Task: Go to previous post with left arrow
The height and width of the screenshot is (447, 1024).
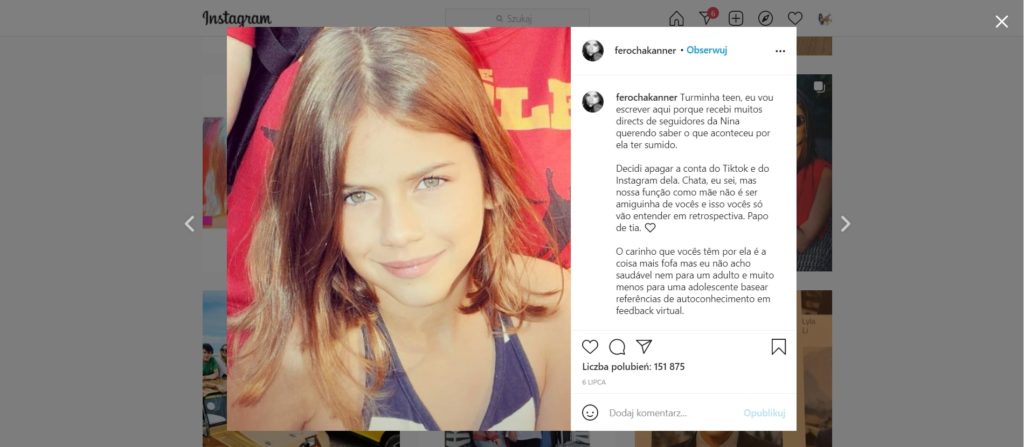Action: click(x=189, y=224)
